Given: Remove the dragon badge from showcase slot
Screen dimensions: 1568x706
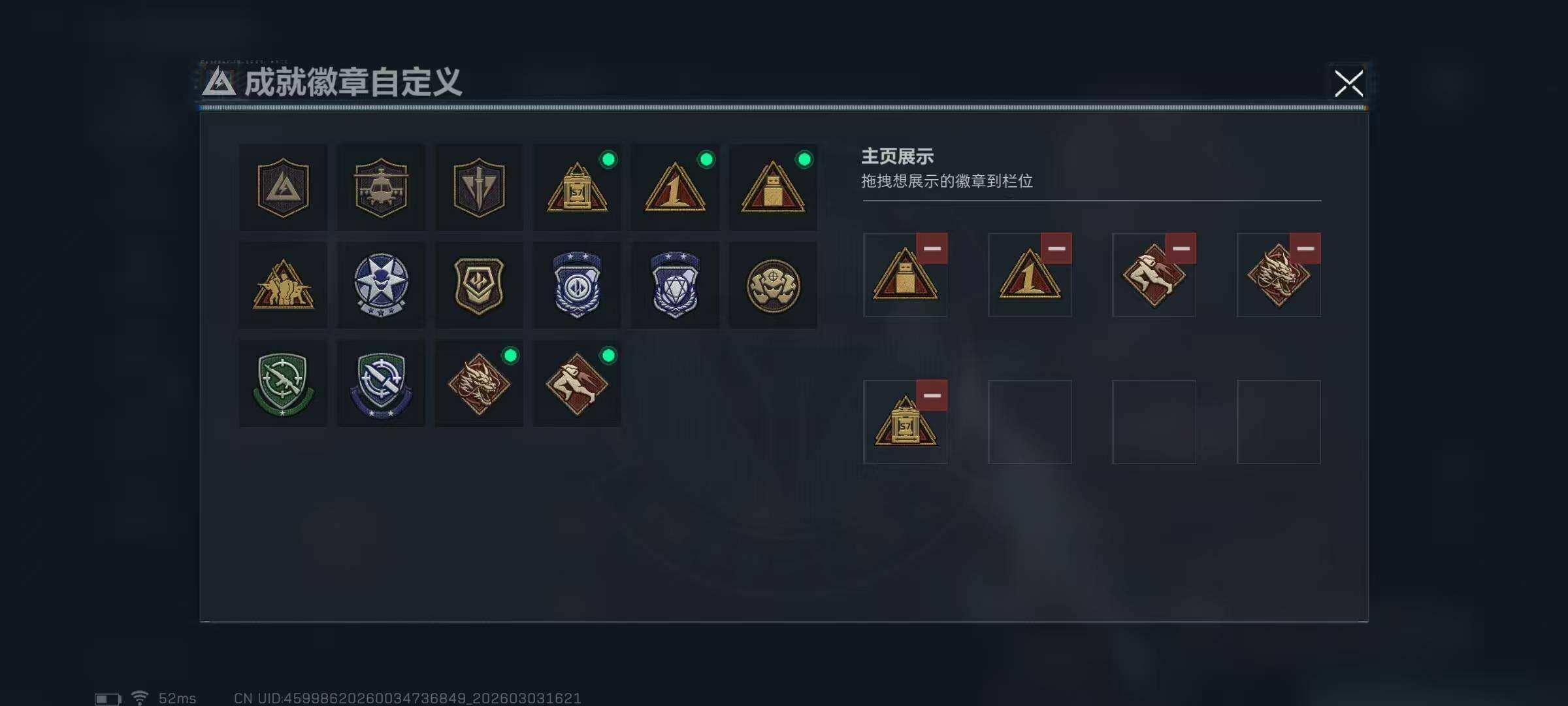Looking at the screenshot, I should tap(1305, 248).
